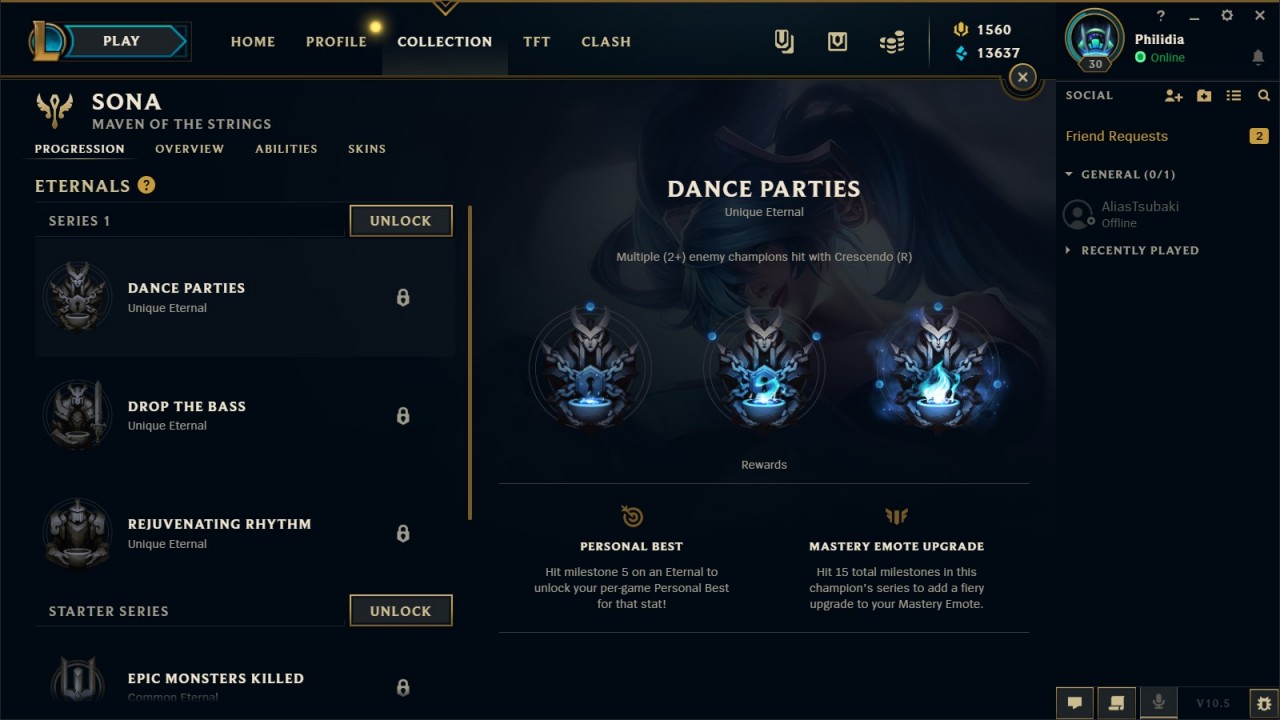
Task: Click the new folder icon in Social
Action: point(1204,96)
